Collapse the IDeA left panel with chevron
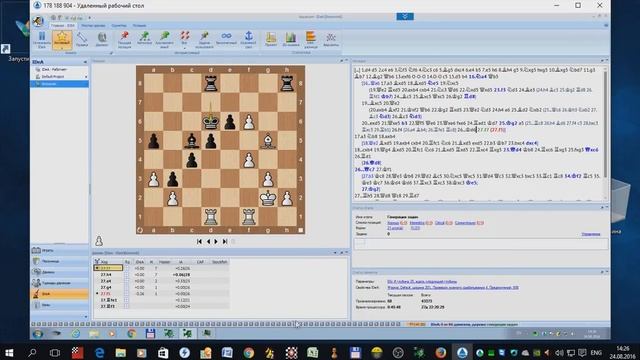 point(85,62)
